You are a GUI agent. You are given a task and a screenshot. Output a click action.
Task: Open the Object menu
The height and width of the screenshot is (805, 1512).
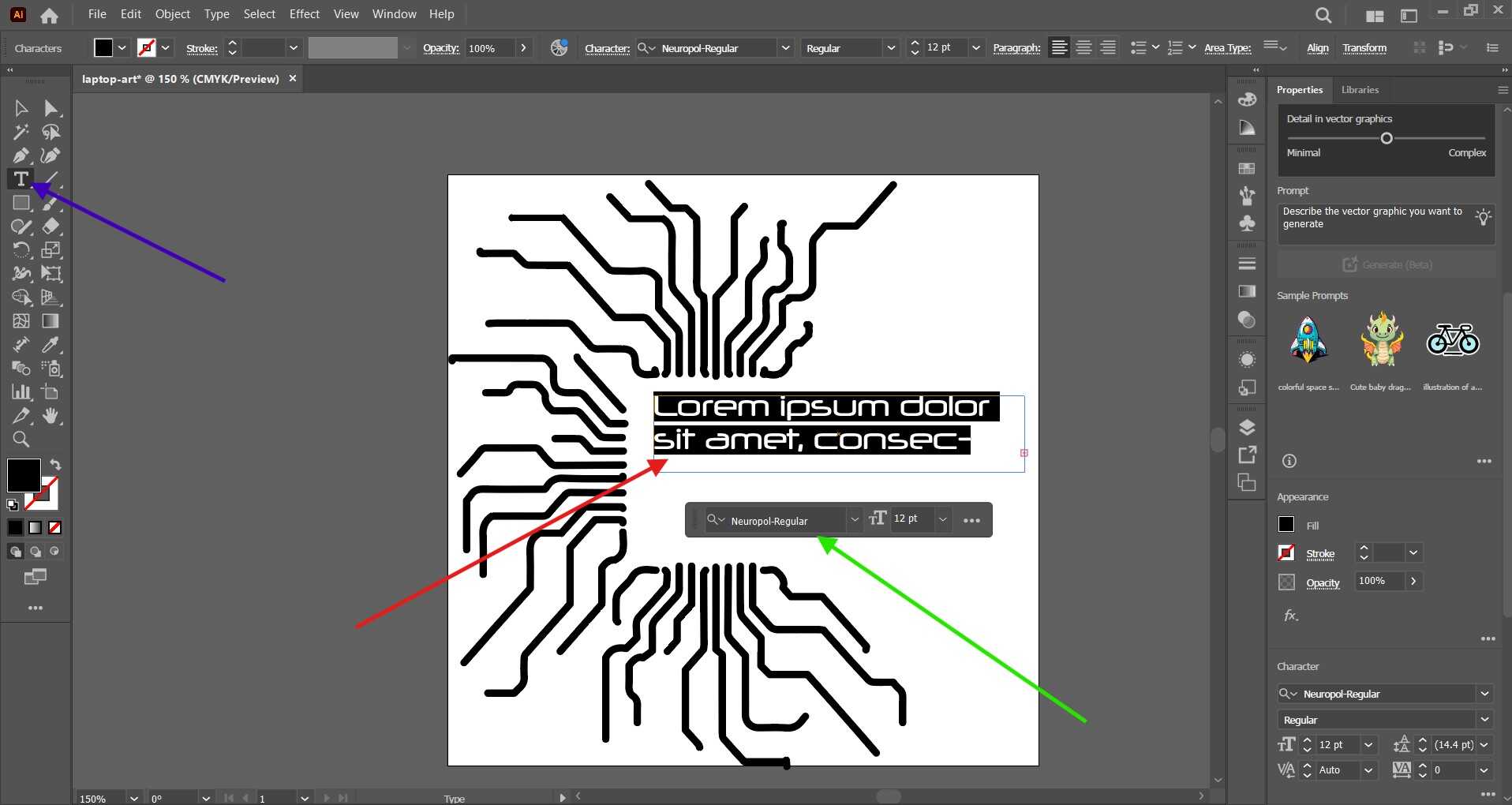point(173,14)
